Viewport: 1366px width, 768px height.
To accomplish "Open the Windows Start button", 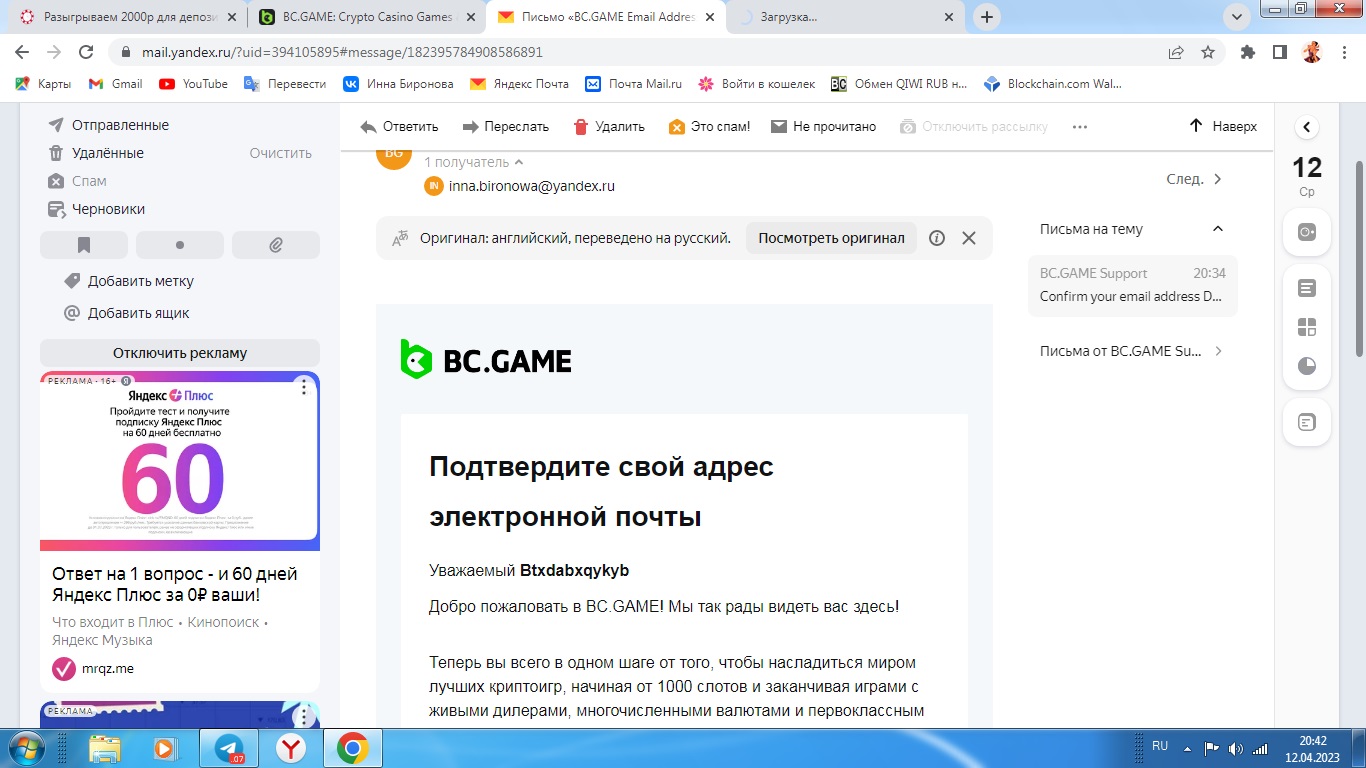I will click(x=27, y=748).
